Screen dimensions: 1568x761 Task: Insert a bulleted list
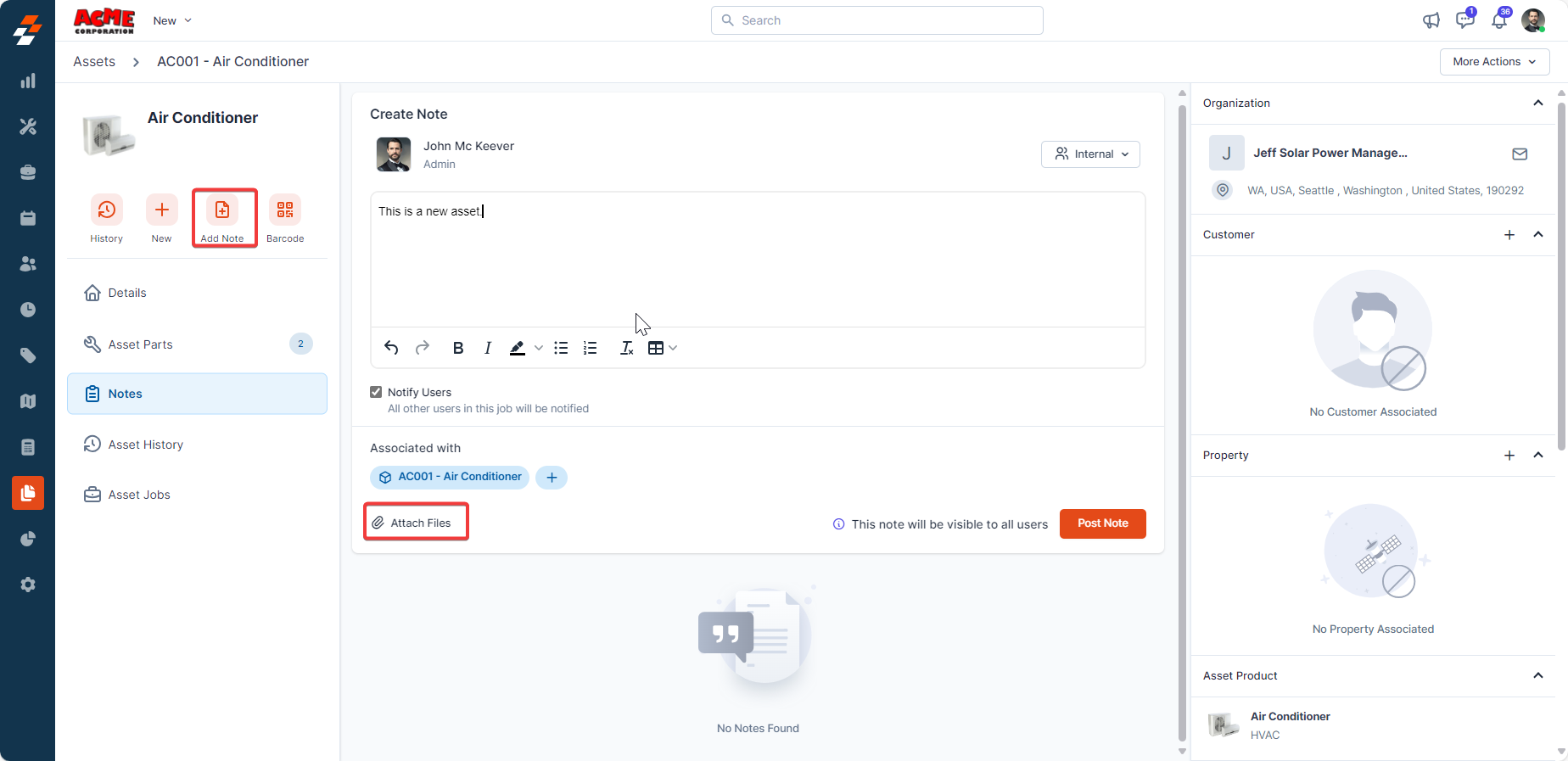pos(561,348)
